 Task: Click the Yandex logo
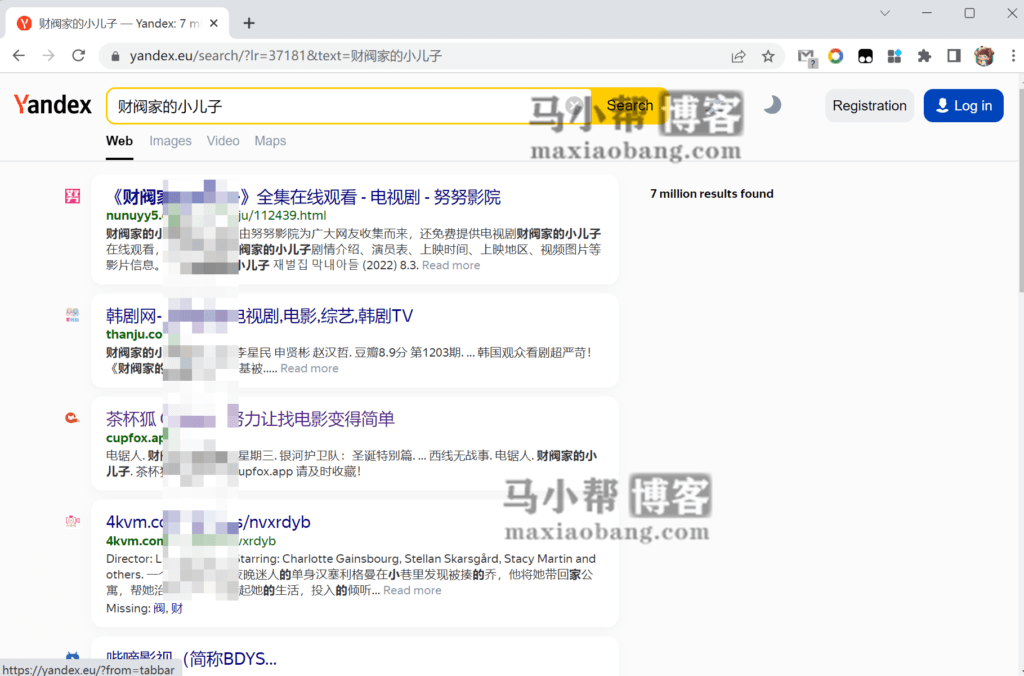pos(53,105)
